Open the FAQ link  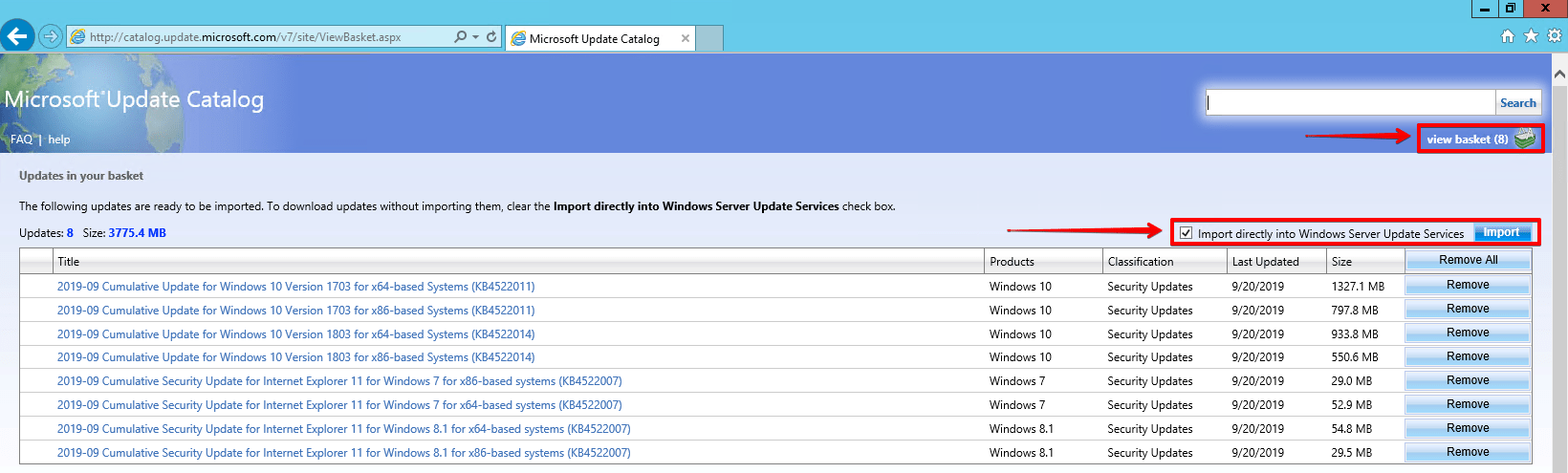pos(21,140)
